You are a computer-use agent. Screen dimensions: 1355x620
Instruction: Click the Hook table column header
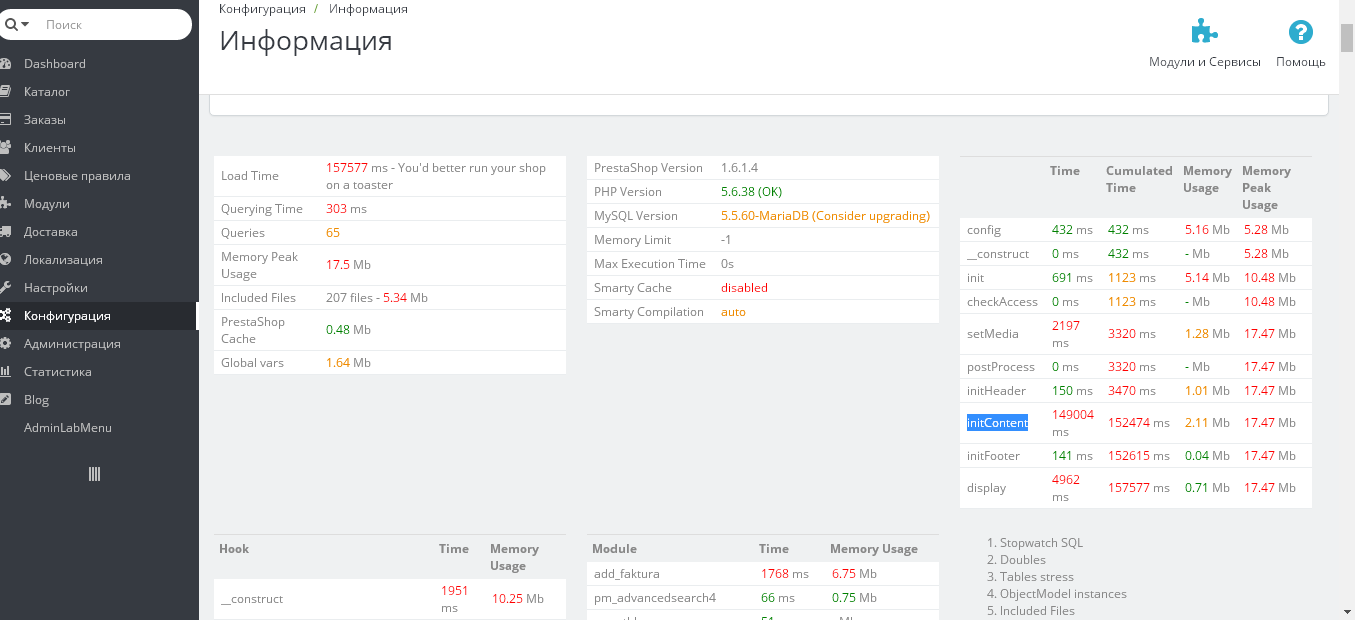(234, 549)
